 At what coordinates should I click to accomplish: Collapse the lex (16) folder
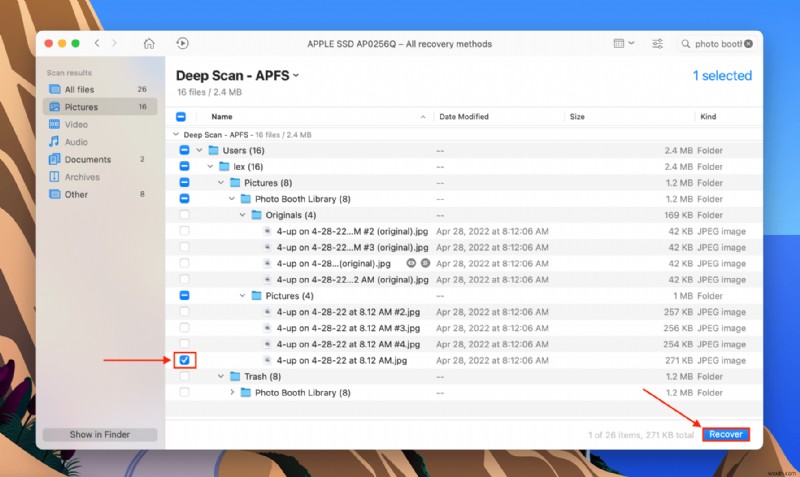click(x=210, y=166)
